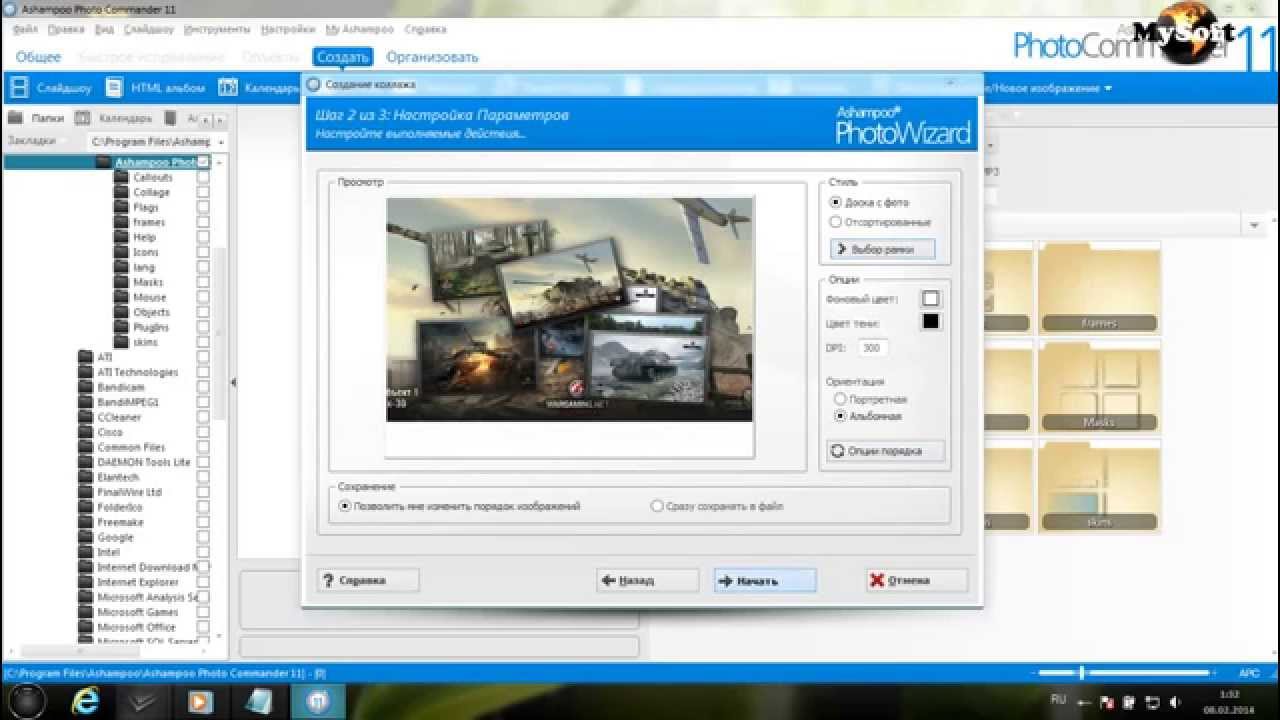Tick the checkbox for ATI Technologies folder

click(x=203, y=372)
